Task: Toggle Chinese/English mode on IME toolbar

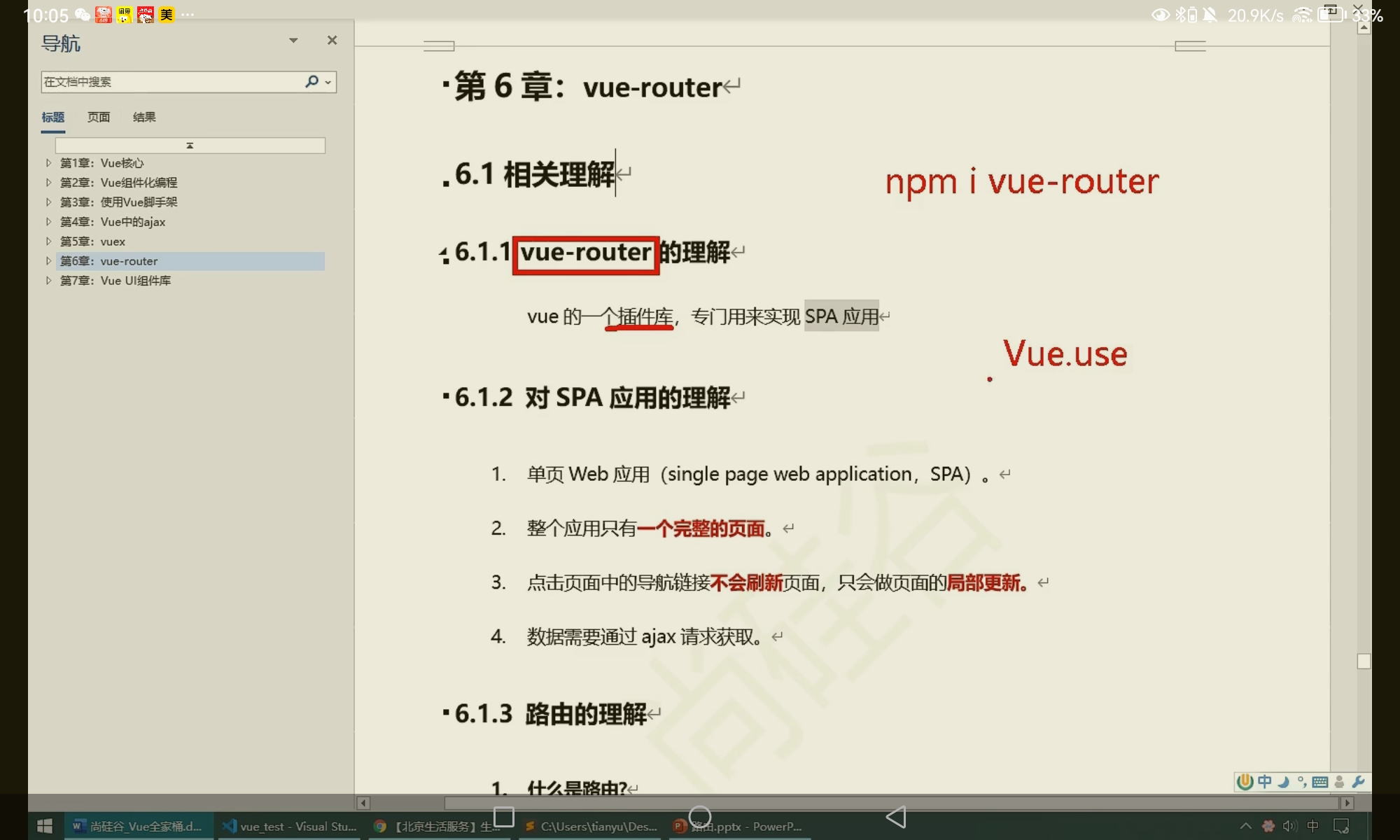Action: [1264, 782]
